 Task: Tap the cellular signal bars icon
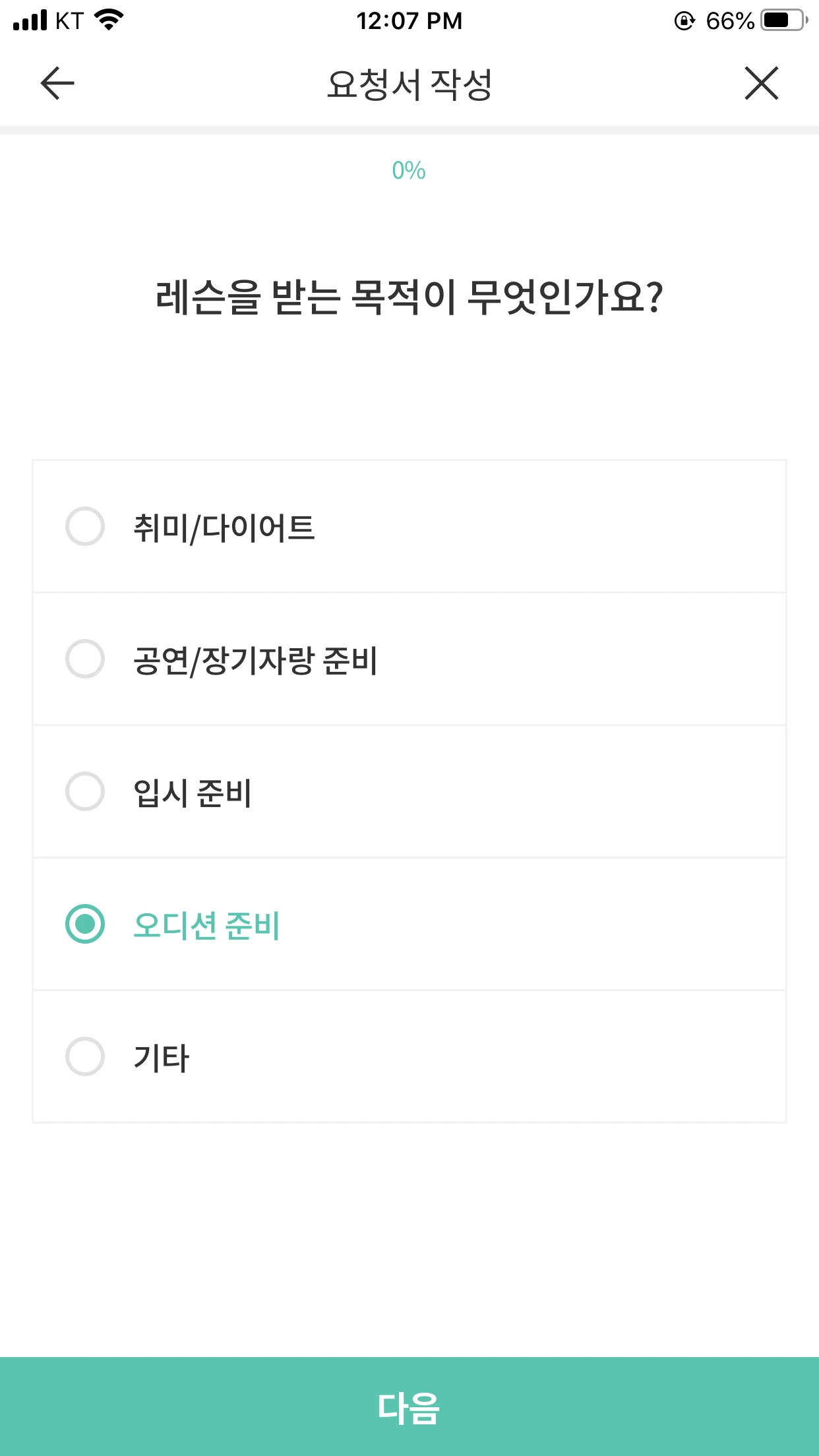30,20
